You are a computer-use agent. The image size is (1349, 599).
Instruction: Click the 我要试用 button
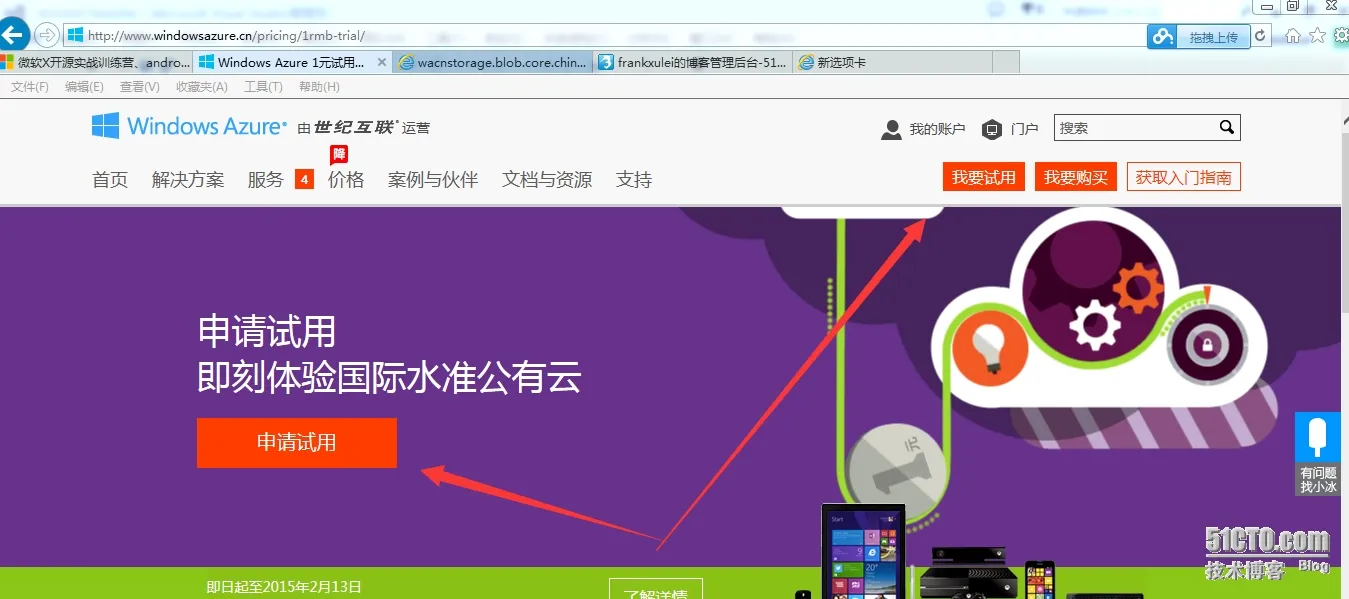984,177
